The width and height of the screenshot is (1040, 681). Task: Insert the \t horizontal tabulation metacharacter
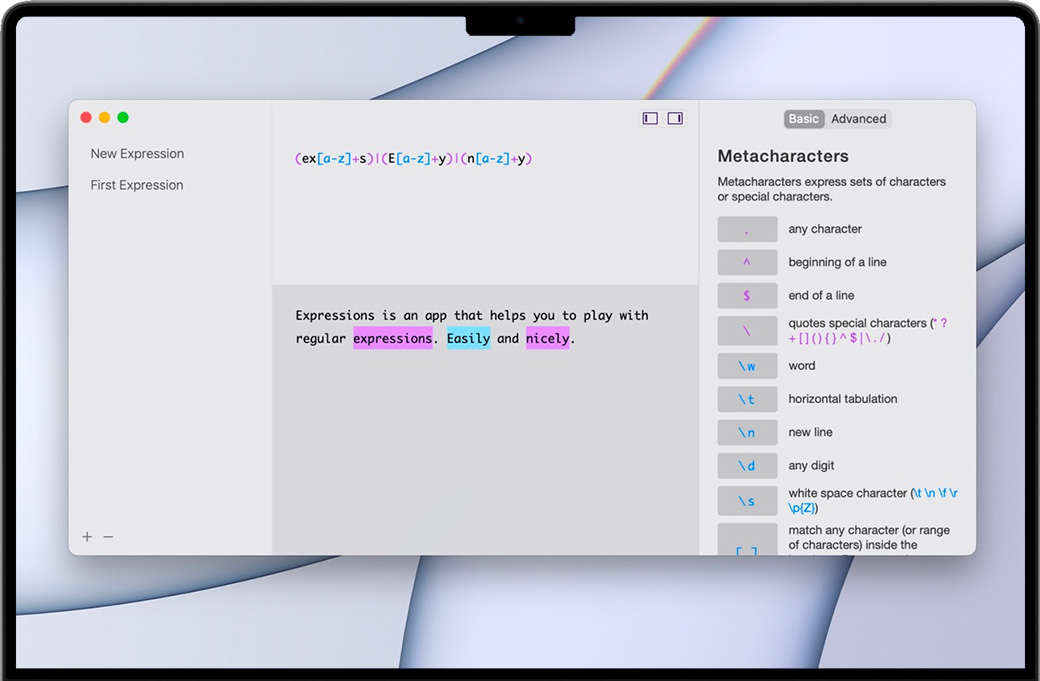tap(747, 399)
